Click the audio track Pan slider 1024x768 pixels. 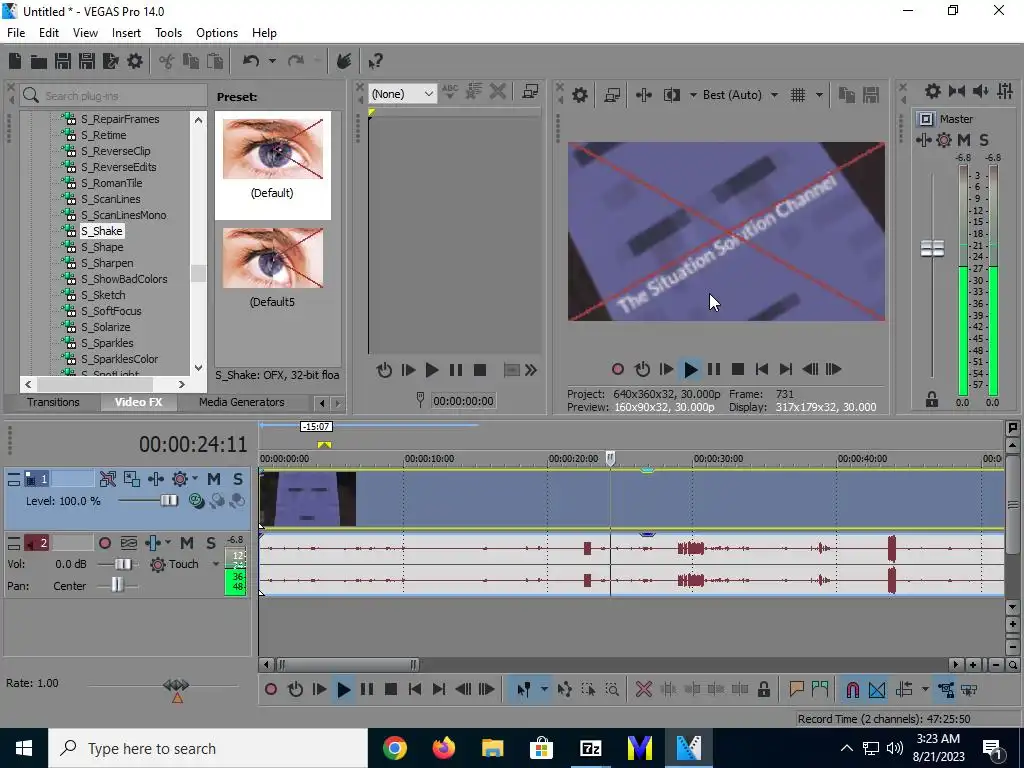[x=117, y=585]
